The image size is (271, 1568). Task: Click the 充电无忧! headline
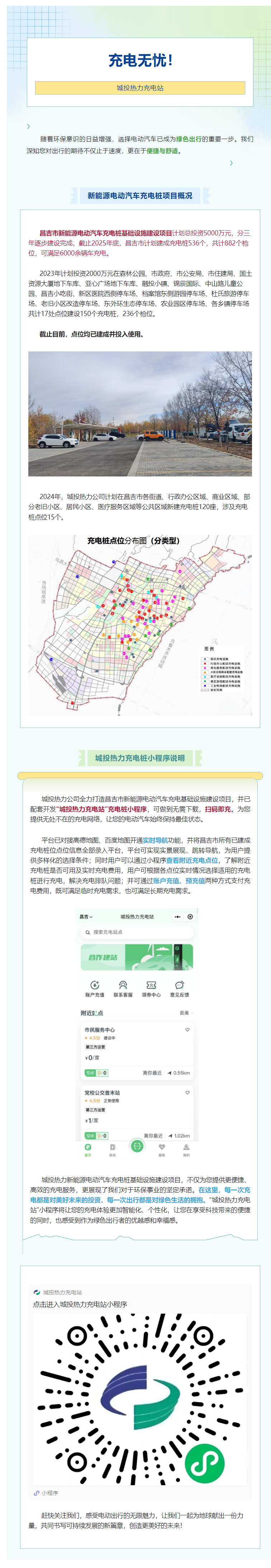pos(140,60)
